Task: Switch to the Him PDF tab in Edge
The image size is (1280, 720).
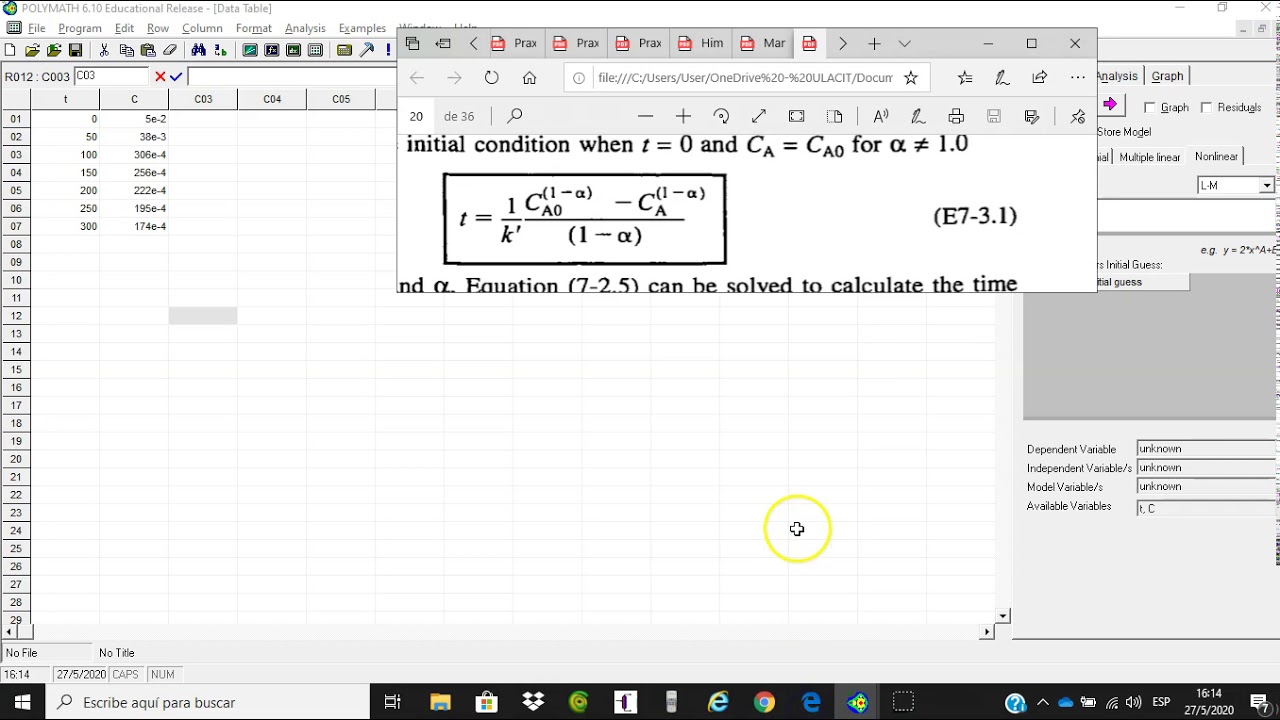Action: (x=701, y=43)
